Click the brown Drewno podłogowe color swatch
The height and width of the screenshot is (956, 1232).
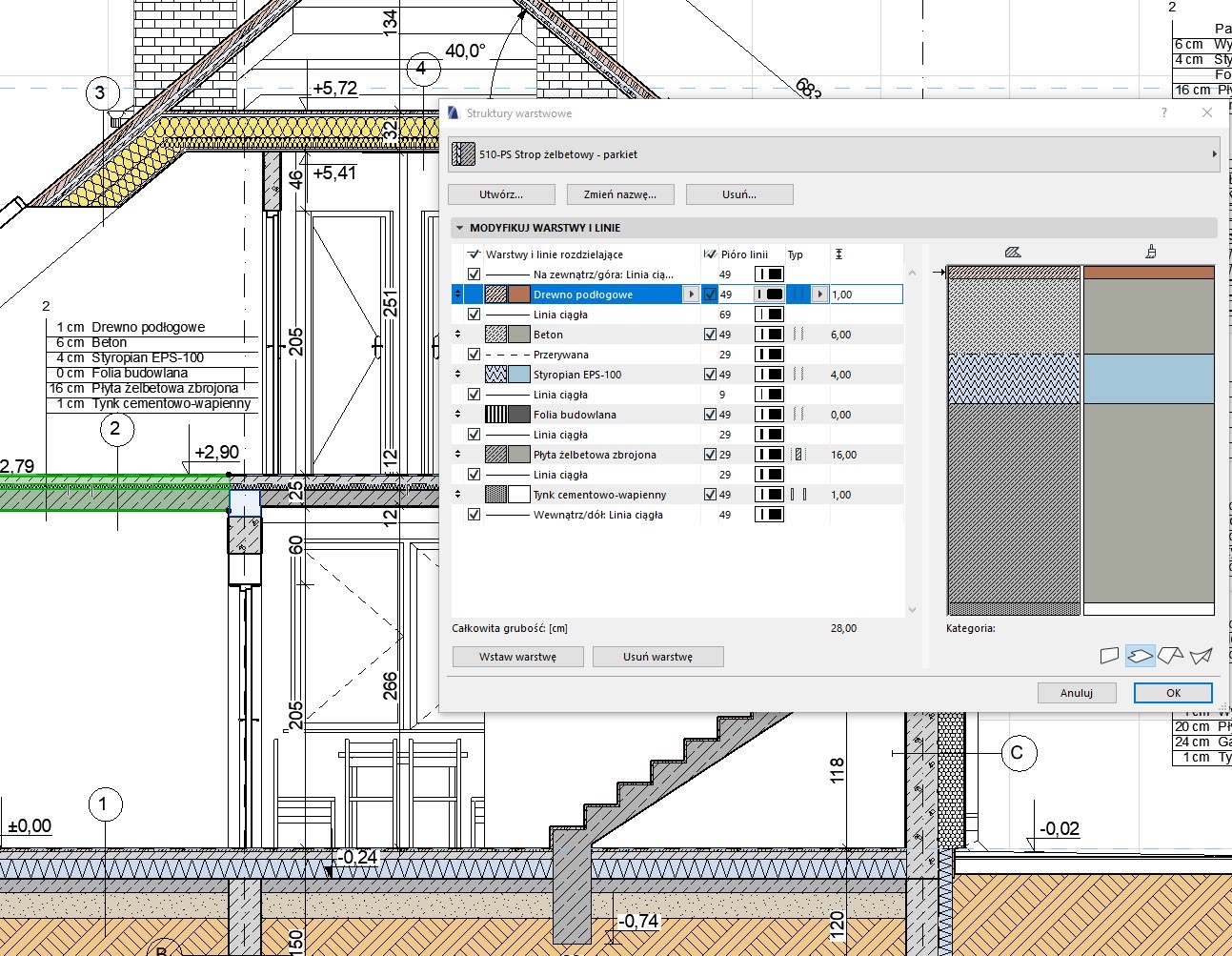[518, 295]
